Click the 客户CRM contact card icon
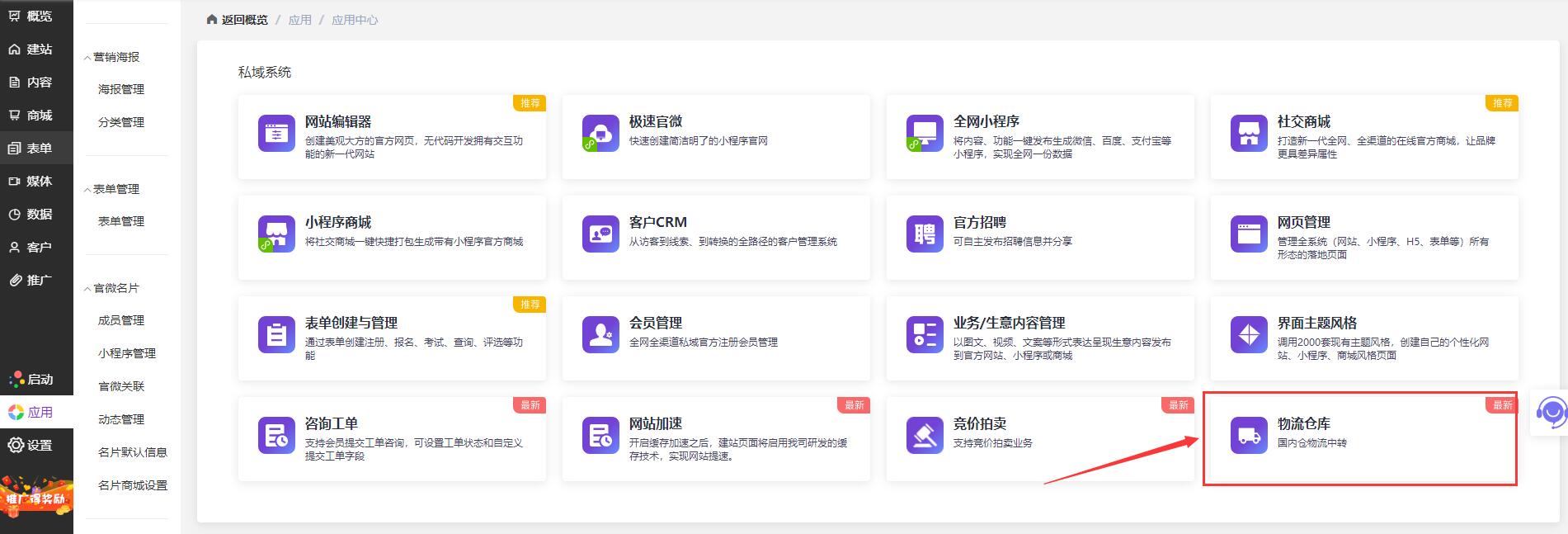 tap(600, 234)
